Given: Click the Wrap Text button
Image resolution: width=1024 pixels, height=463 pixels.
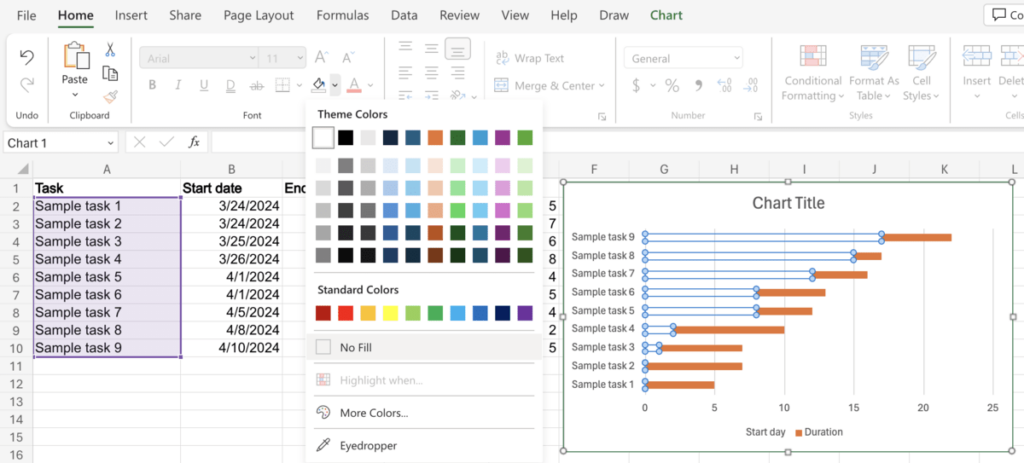Looking at the screenshot, I should (x=530, y=58).
